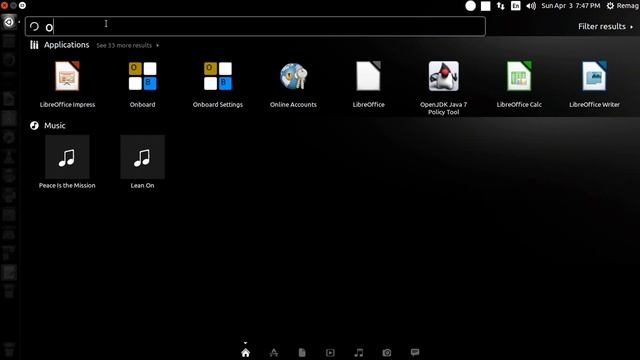Open the En keyboard layout indicator
This screenshot has width=640, height=360.
(x=516, y=6)
